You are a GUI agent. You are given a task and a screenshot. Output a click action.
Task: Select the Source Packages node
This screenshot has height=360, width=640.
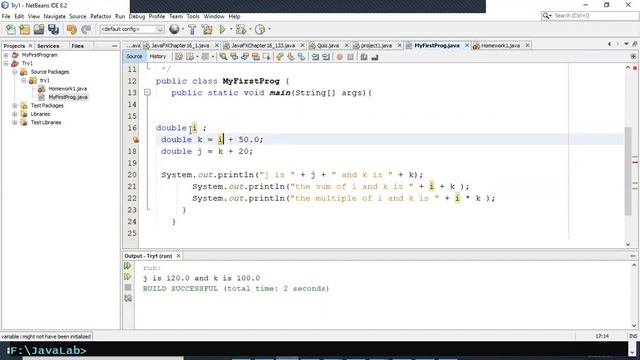click(50, 72)
